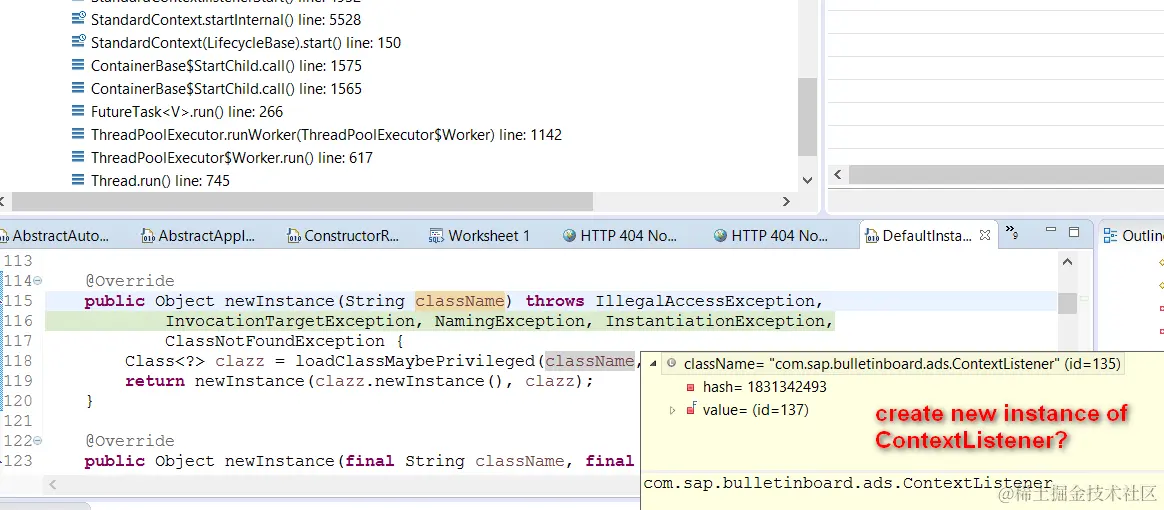Screen dimensions: 1164x510
Task: Close the DefaultInsta... editor tab
Action: tap(985, 235)
